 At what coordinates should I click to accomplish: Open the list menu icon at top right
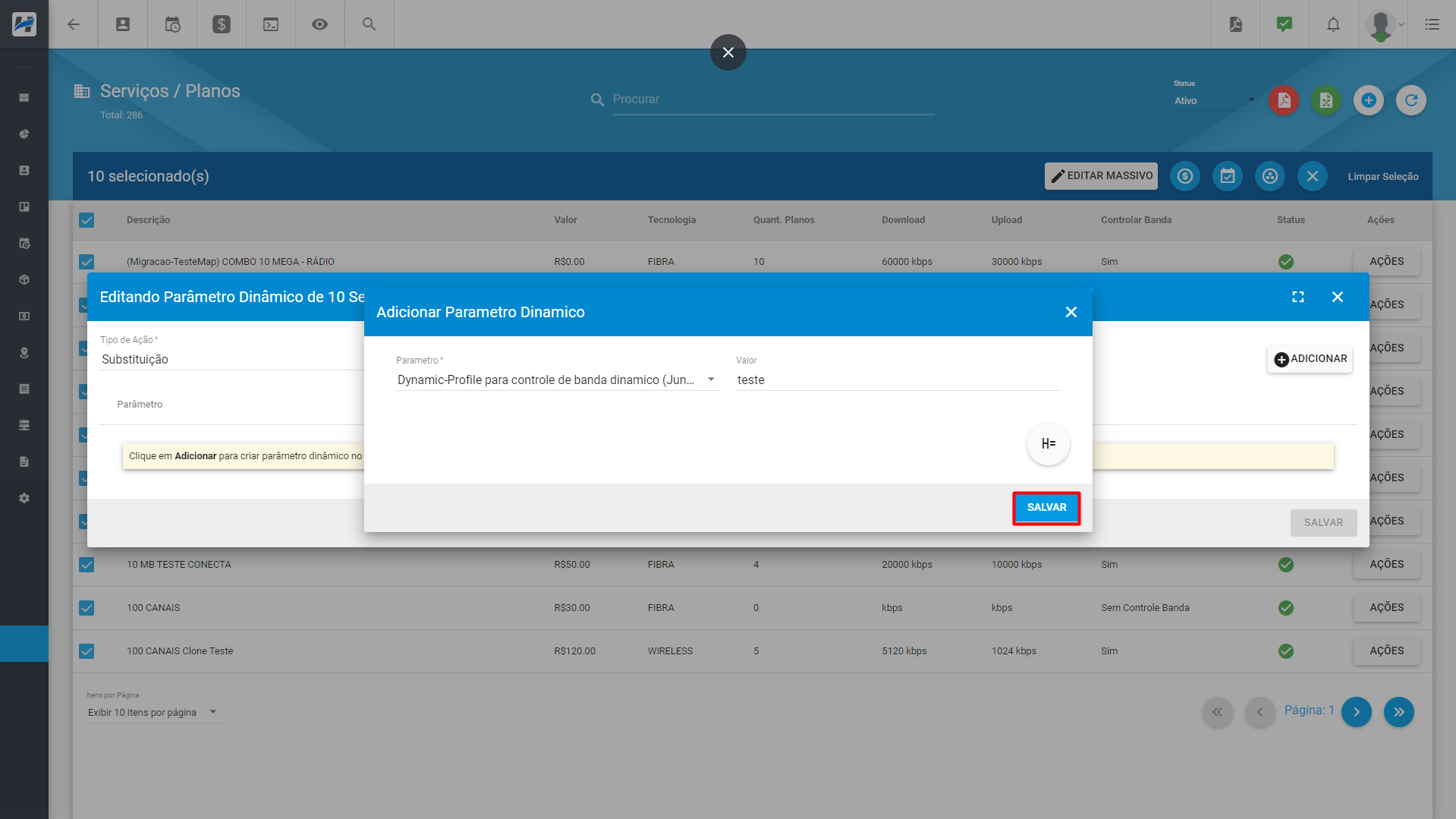pyautogui.click(x=1432, y=24)
